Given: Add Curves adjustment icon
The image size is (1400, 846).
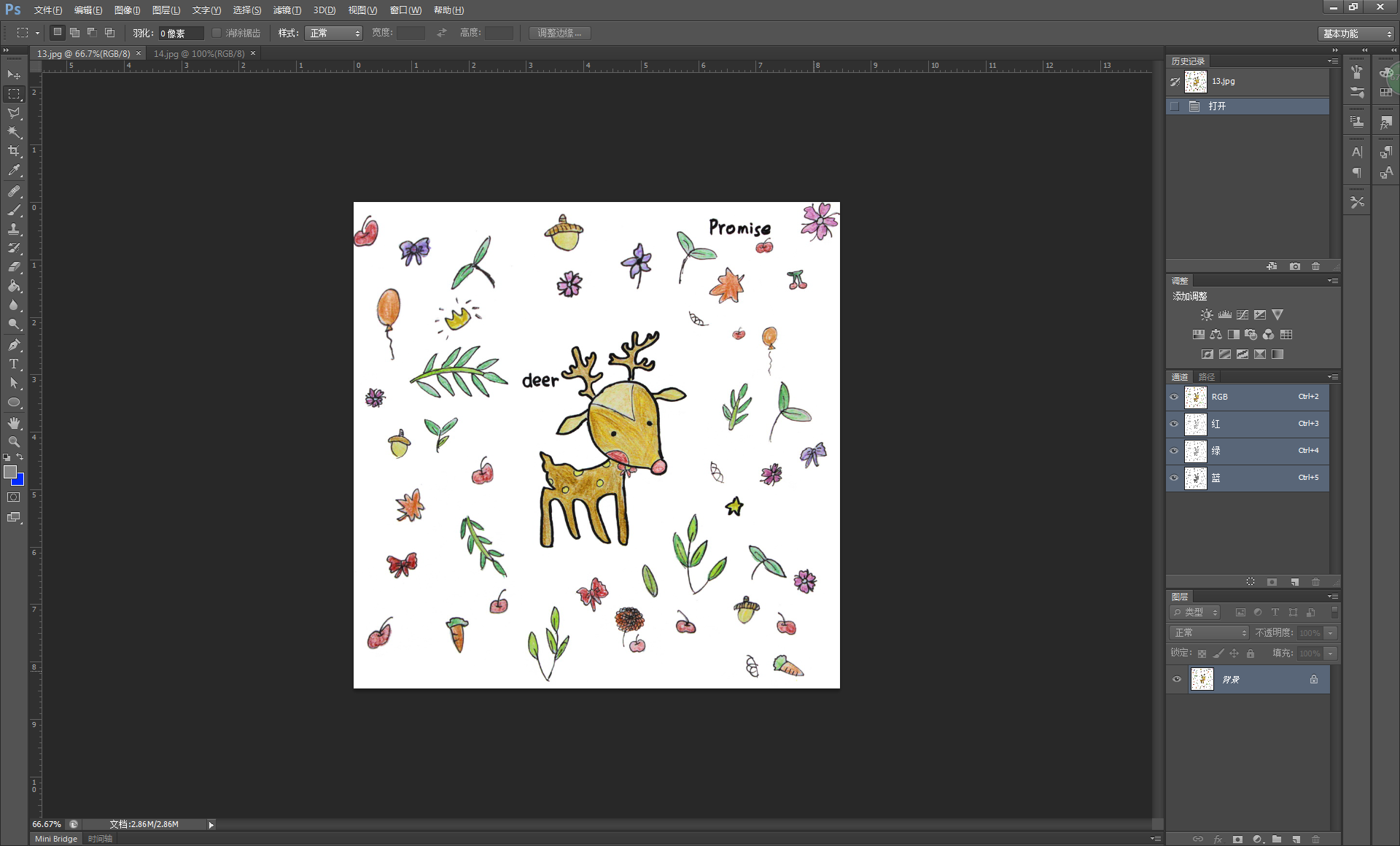Looking at the screenshot, I should coord(1242,315).
